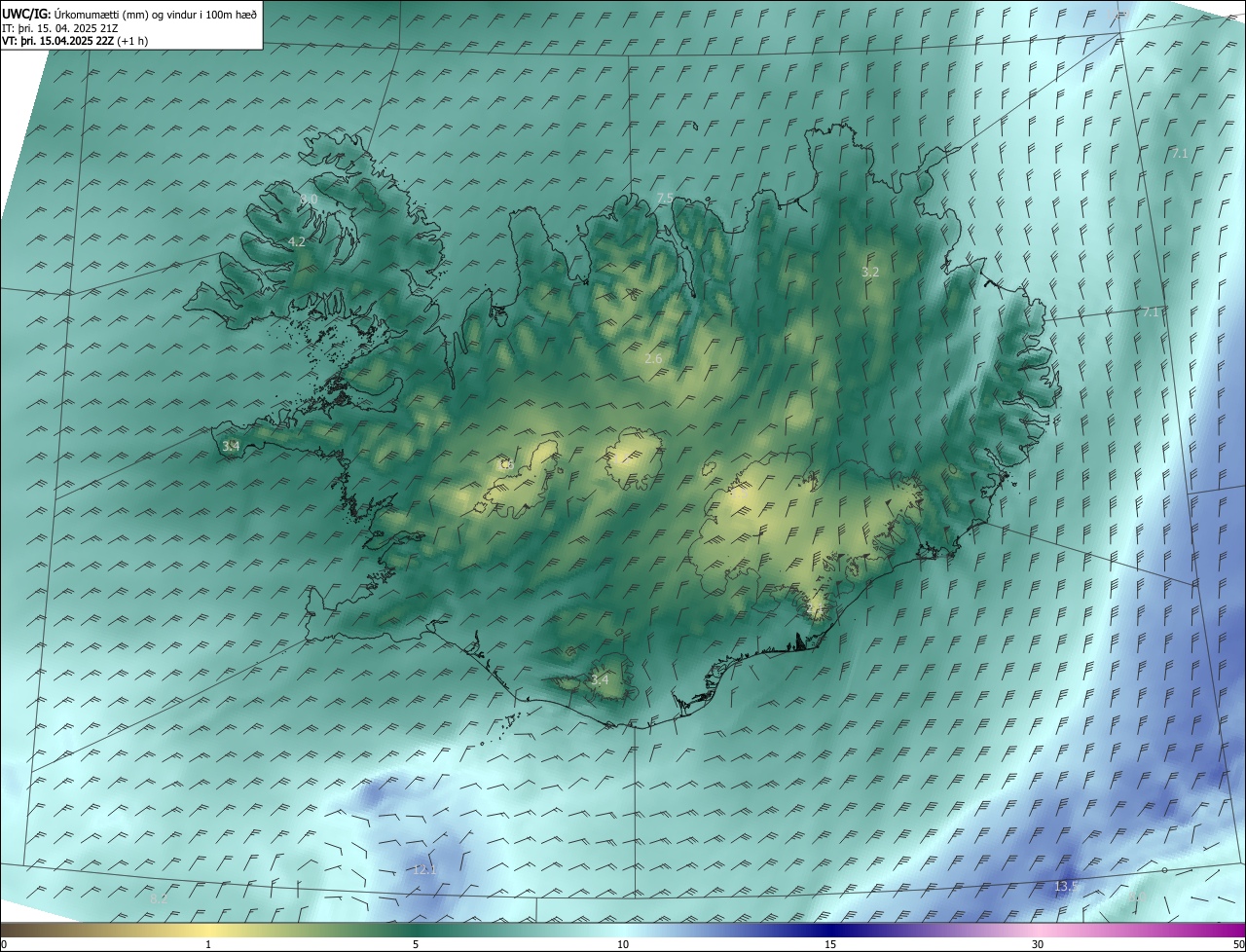Click the 2.6 value in central north
Screen dimensions: 1246x952
coord(653,359)
